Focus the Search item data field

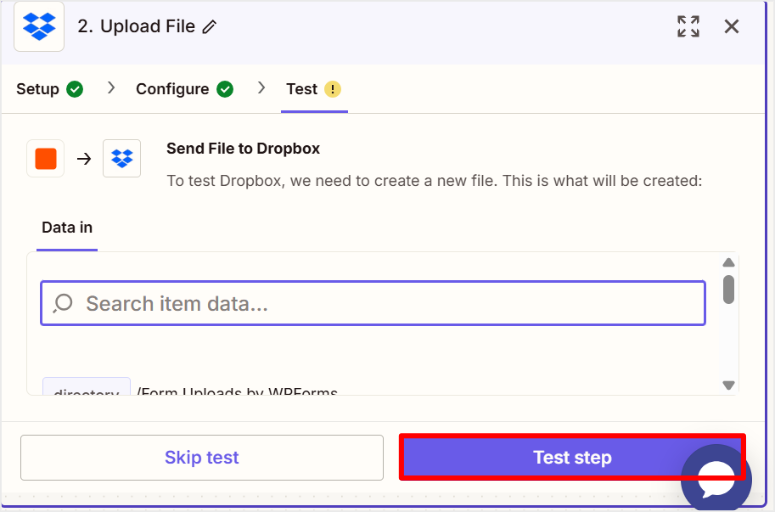(x=373, y=303)
